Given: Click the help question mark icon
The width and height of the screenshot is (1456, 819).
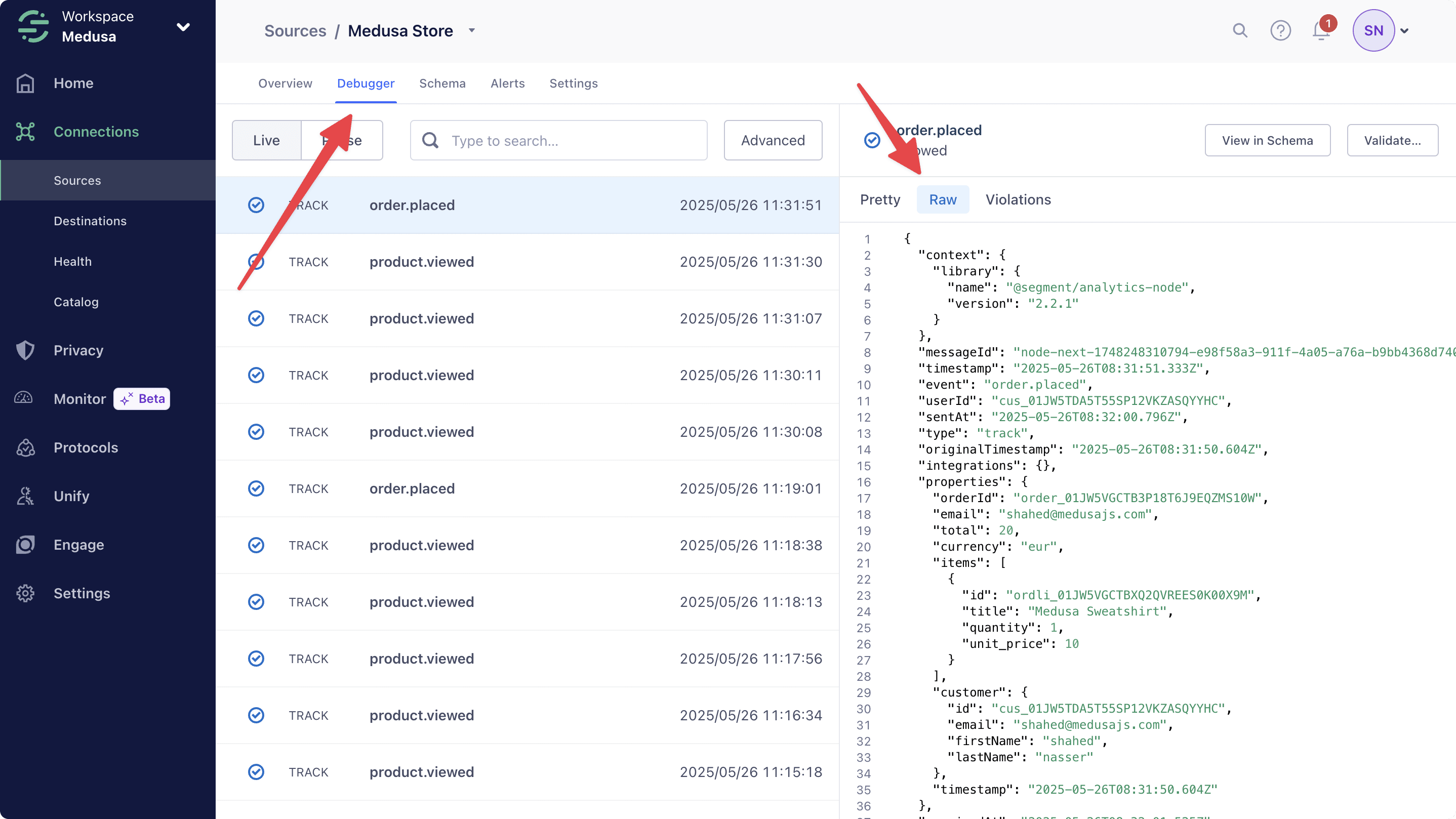Looking at the screenshot, I should pos(1281,30).
